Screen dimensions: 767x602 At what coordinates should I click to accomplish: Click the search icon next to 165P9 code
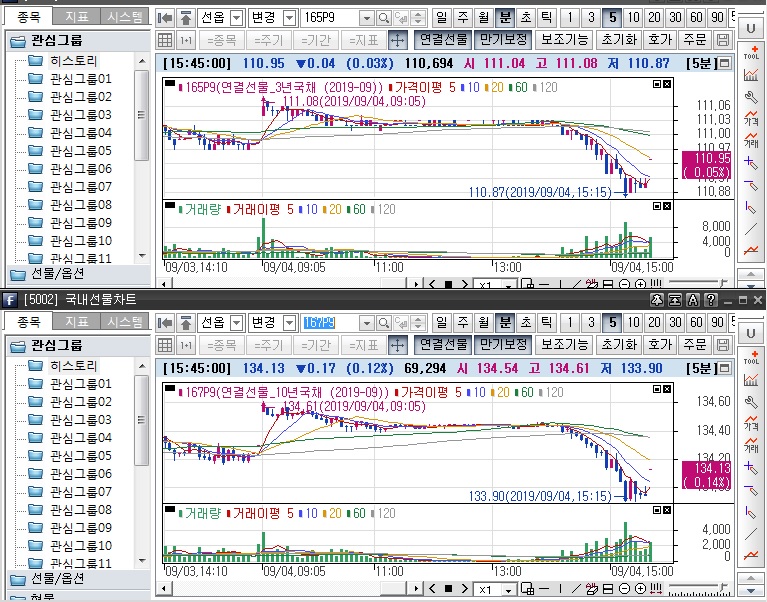[x=384, y=18]
